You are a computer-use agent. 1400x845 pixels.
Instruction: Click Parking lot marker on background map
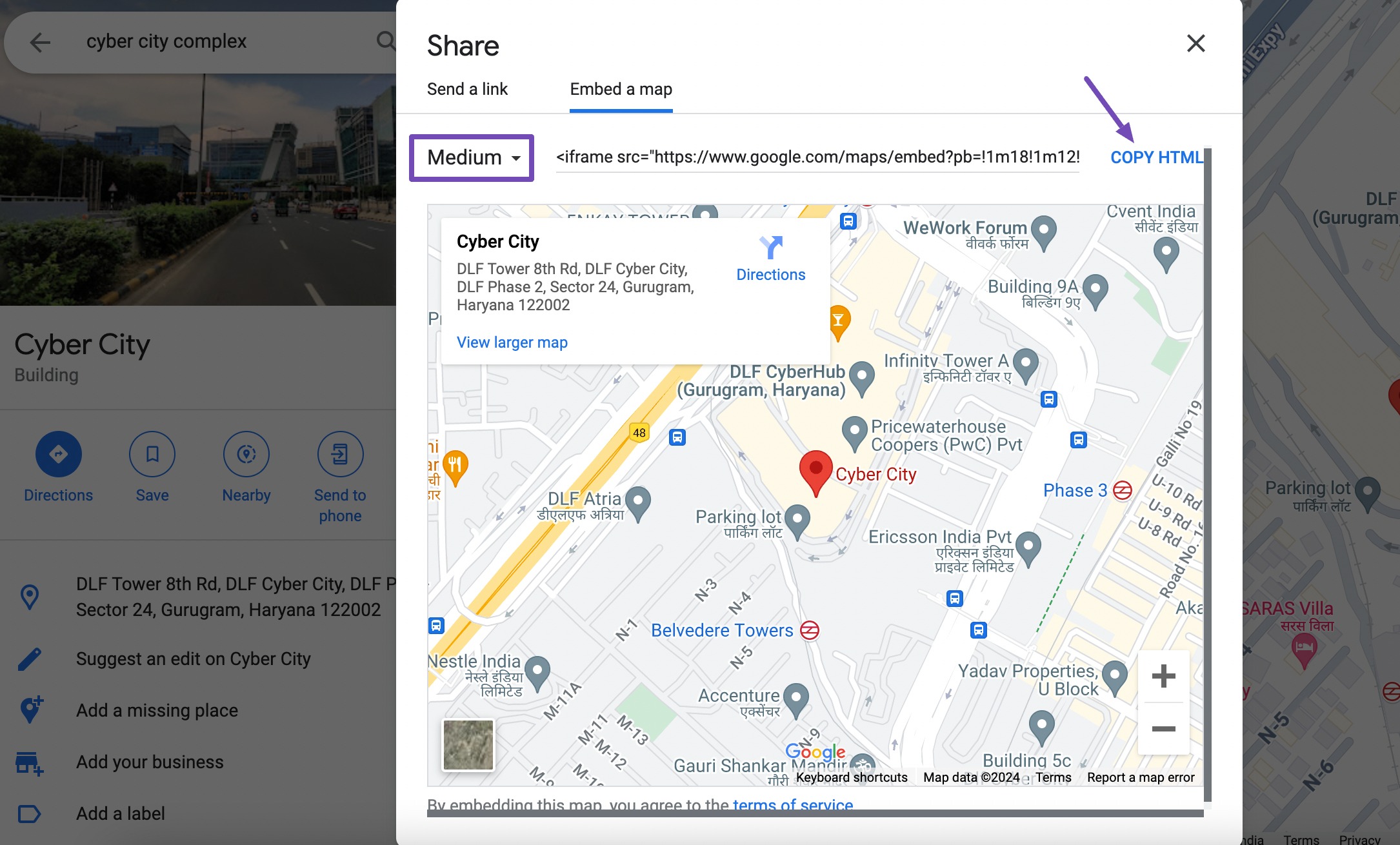1368,495
